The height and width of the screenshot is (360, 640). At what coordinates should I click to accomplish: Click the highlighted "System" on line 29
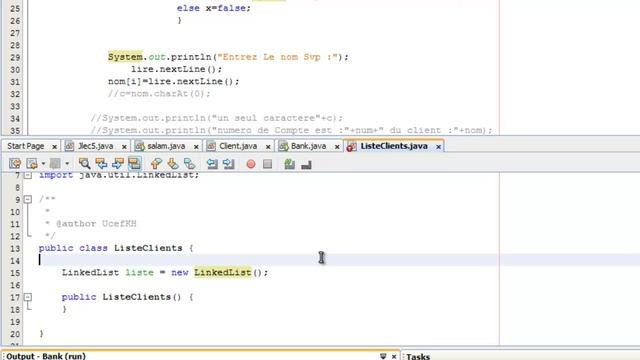(x=125, y=57)
